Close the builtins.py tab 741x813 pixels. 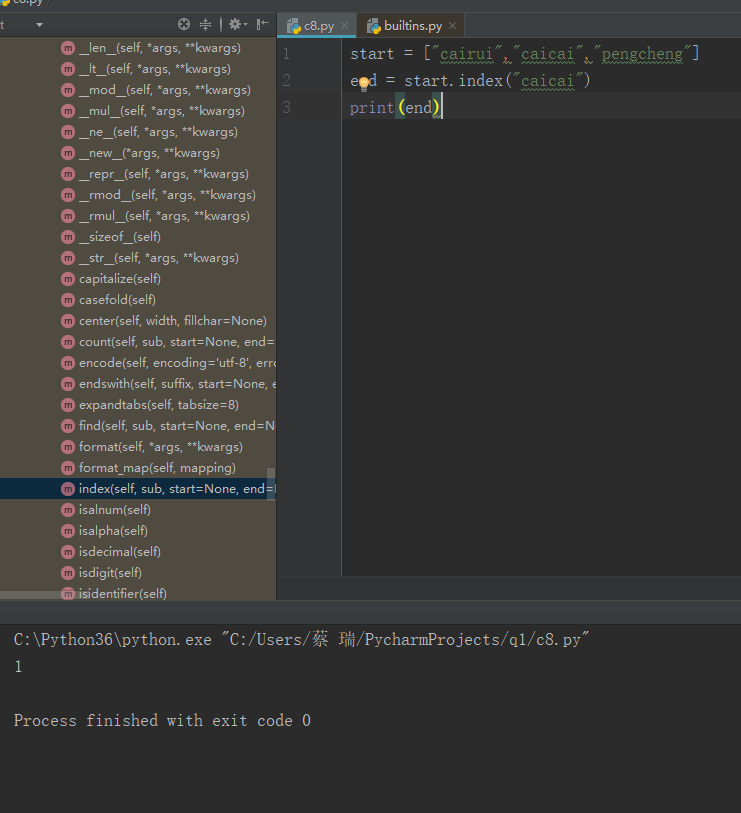(x=452, y=25)
